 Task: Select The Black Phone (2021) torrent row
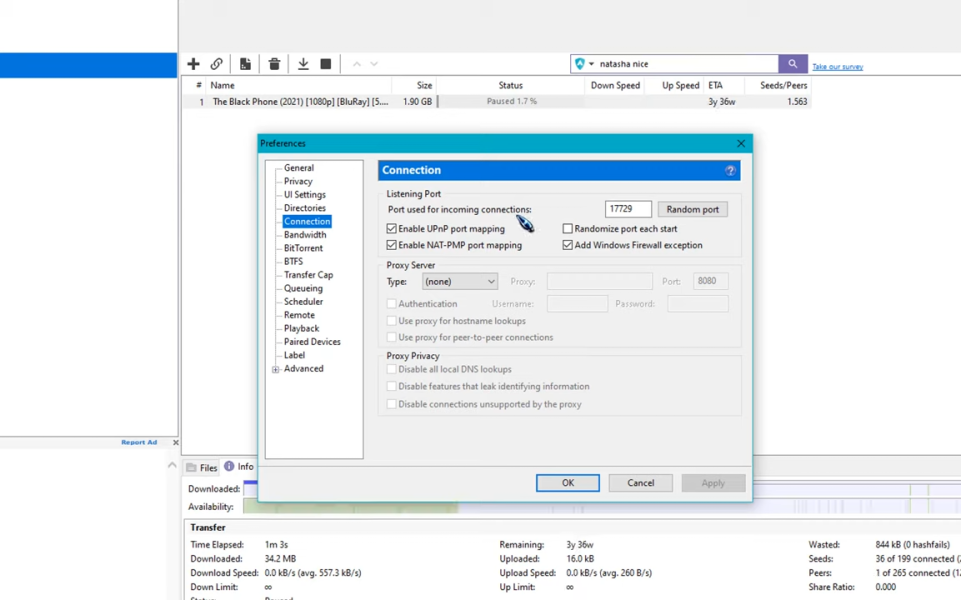[496, 102]
